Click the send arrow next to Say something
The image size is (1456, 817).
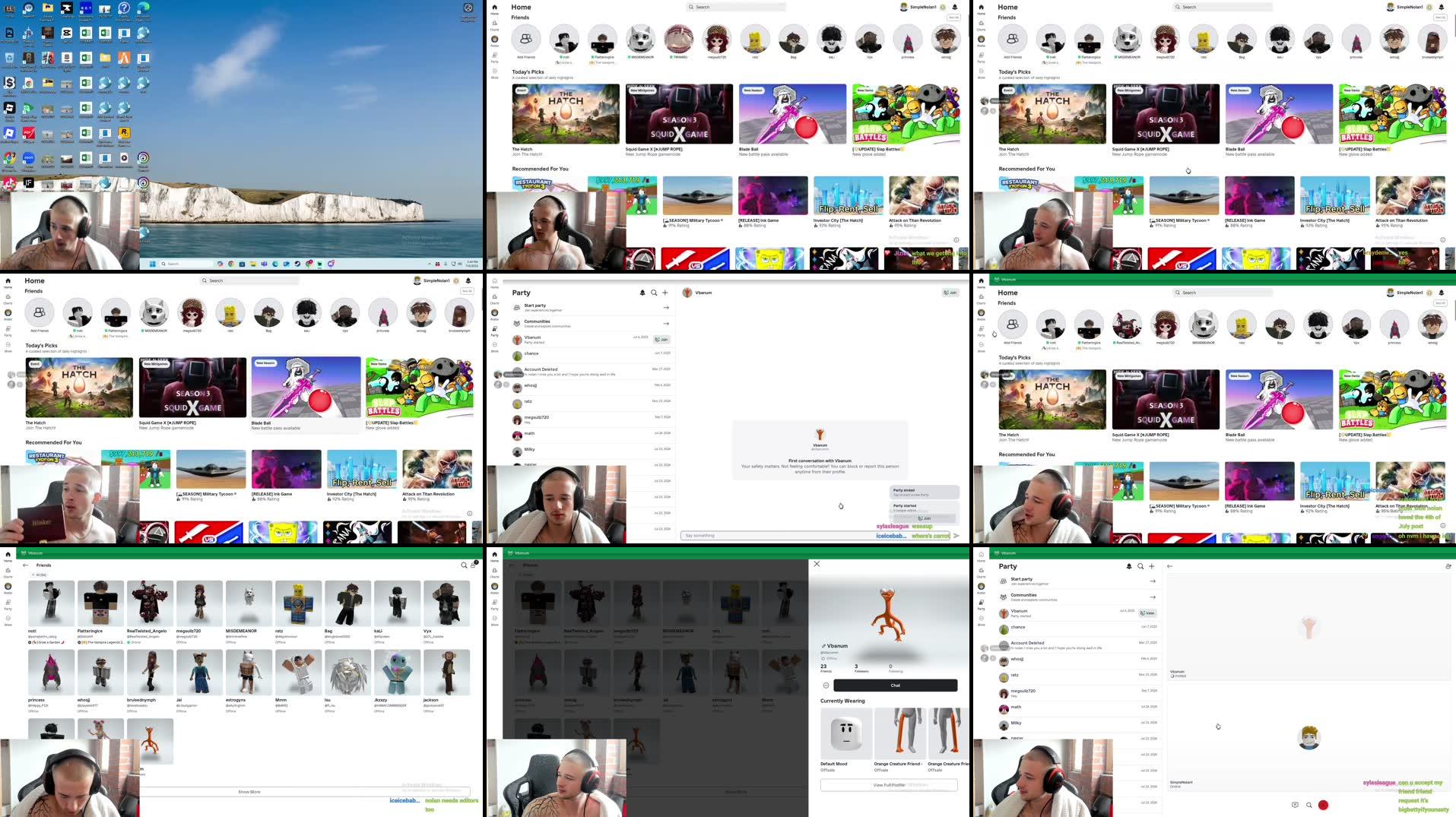point(956,536)
